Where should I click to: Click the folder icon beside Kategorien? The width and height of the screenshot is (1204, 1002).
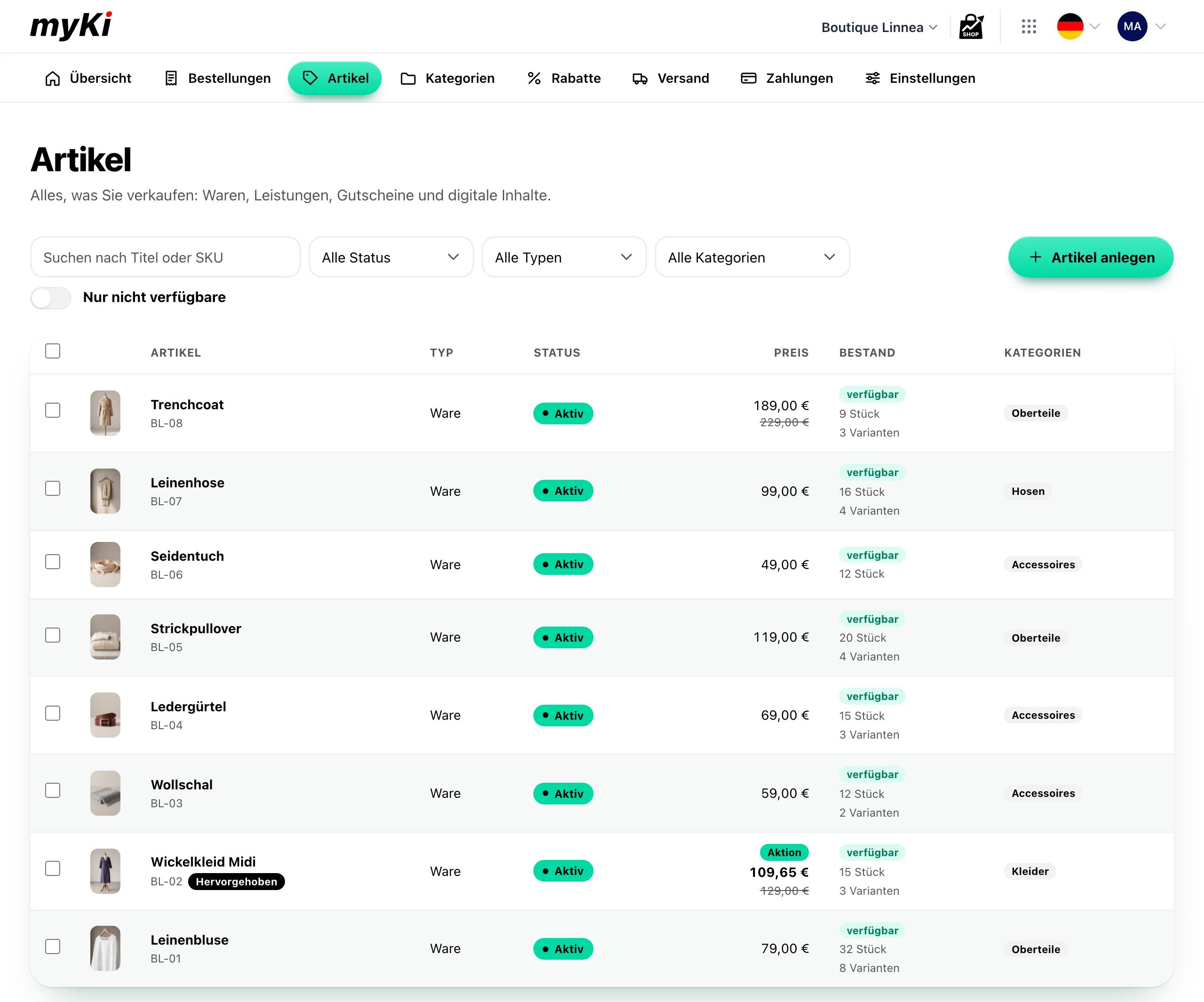point(408,79)
